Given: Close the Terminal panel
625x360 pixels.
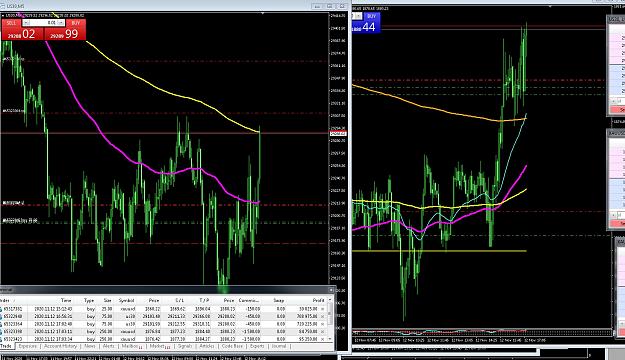Looking at the screenshot, I should pyautogui.click(x=331, y=290).
